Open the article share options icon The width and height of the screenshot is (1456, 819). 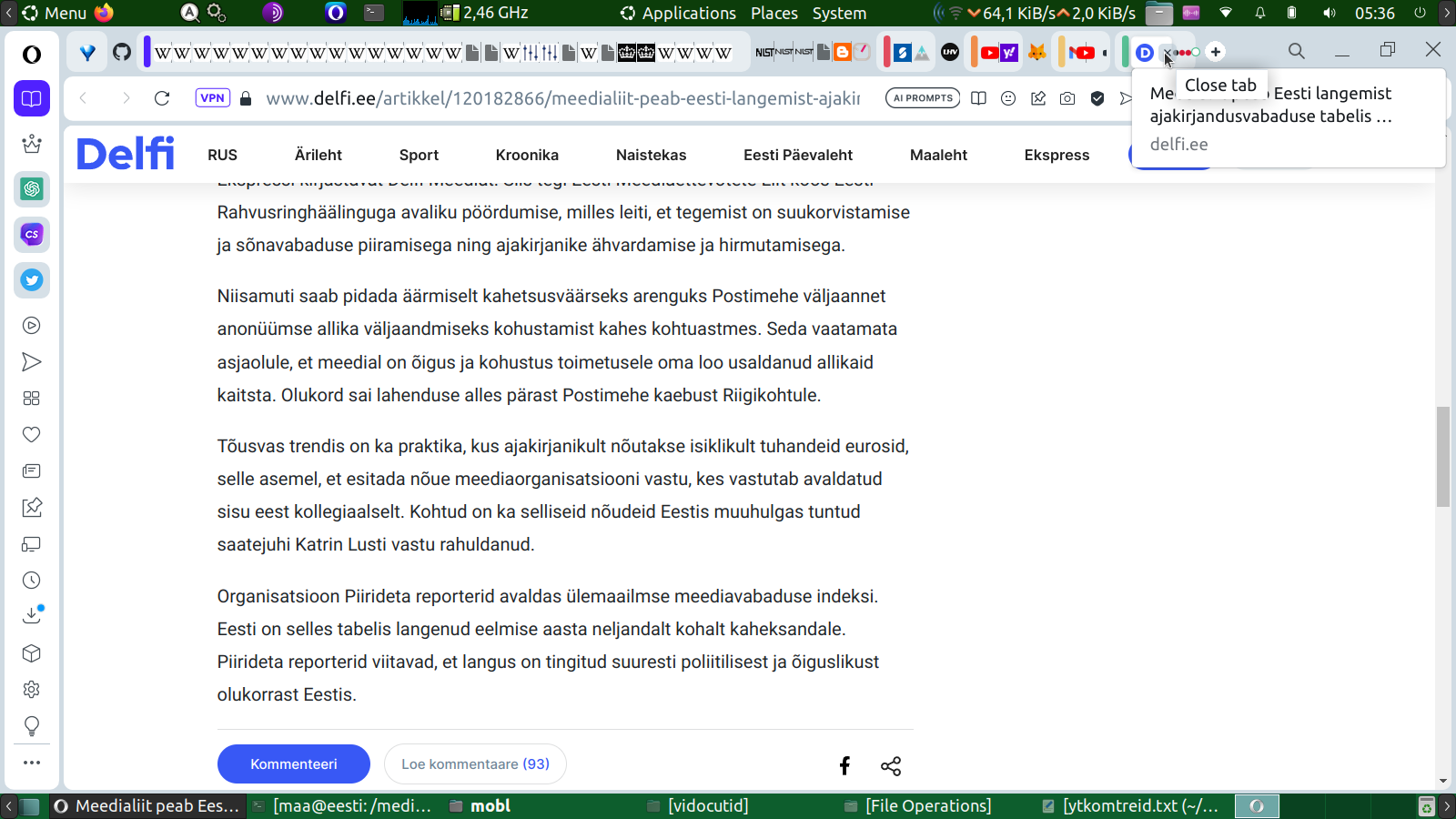pos(891,766)
